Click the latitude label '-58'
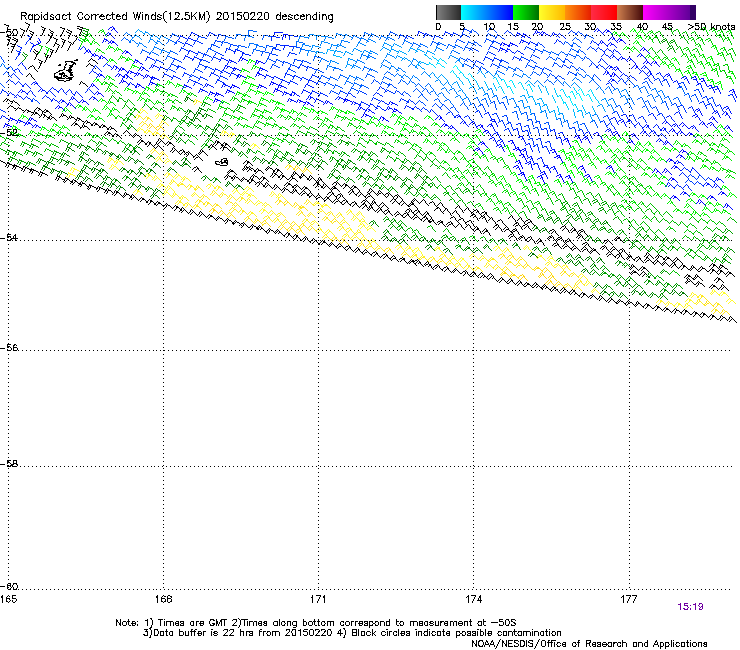The width and height of the screenshot is (740, 650). (x=9, y=464)
